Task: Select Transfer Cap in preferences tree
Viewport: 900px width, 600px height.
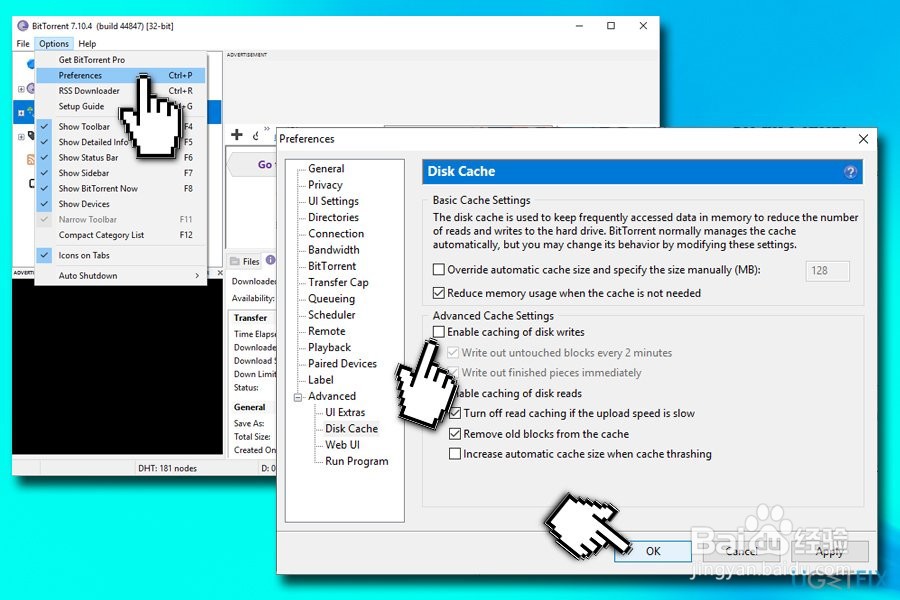Action: pos(338,282)
